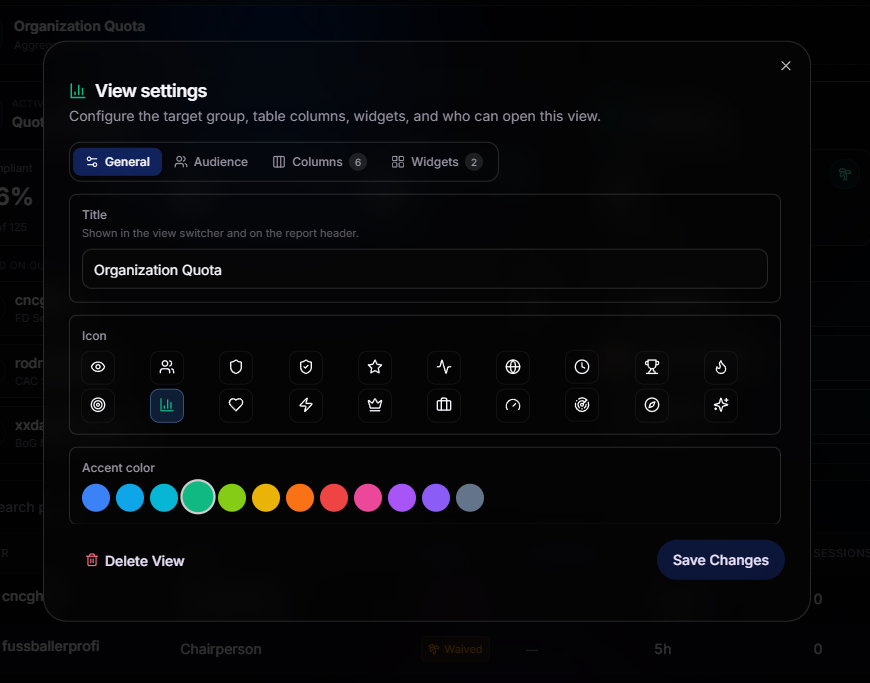Select the red accent color

click(x=334, y=498)
